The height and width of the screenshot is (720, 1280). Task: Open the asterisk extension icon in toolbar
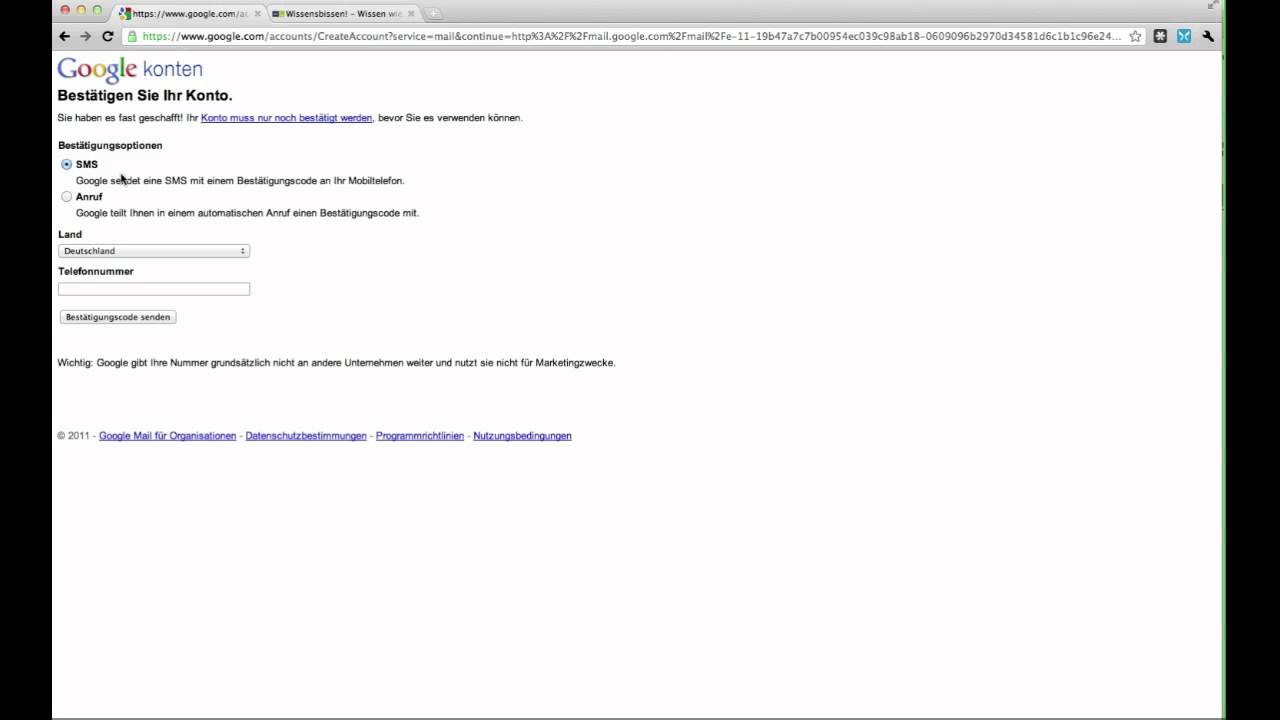pos(1160,36)
